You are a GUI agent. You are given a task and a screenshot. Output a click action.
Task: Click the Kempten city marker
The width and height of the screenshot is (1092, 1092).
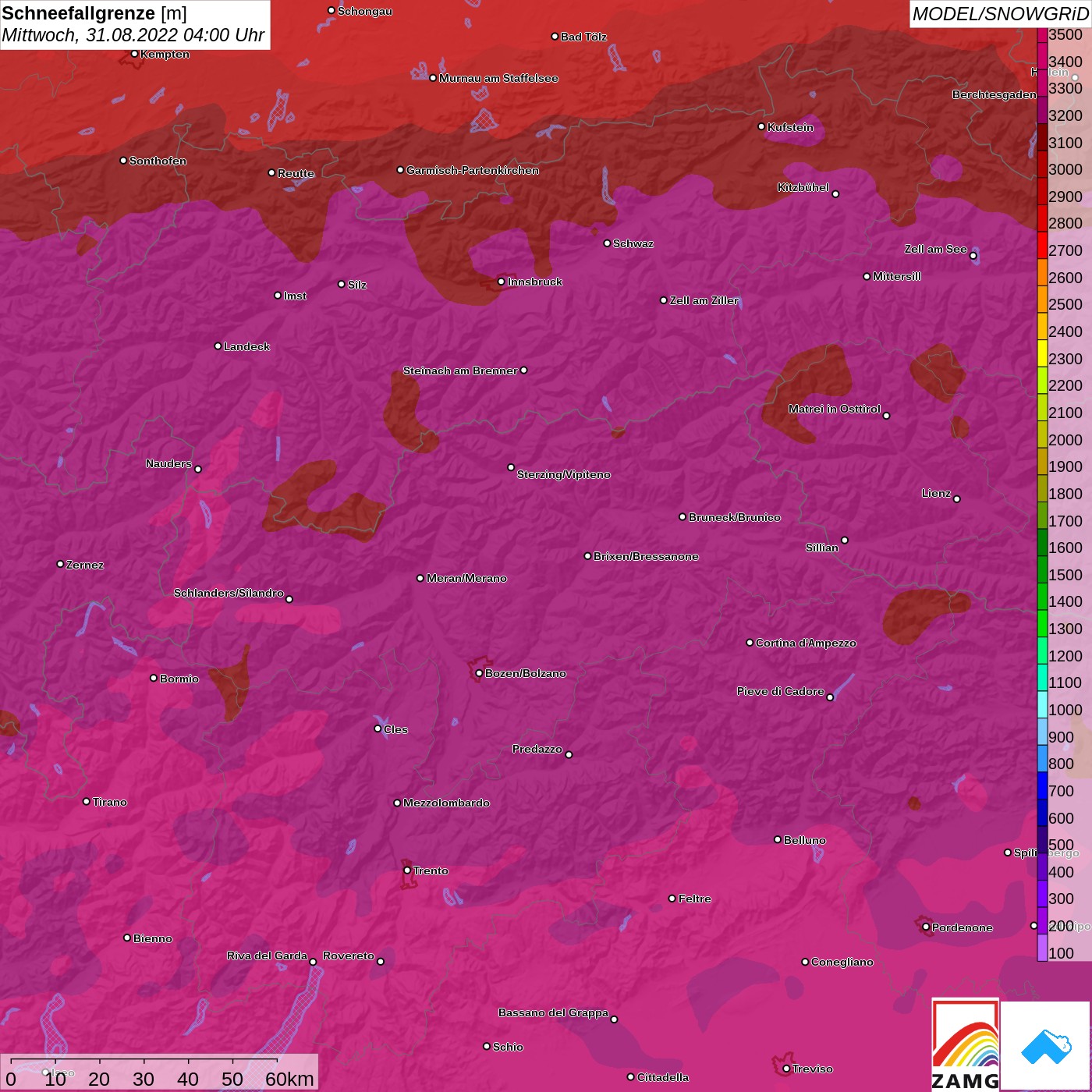pyautogui.click(x=134, y=54)
